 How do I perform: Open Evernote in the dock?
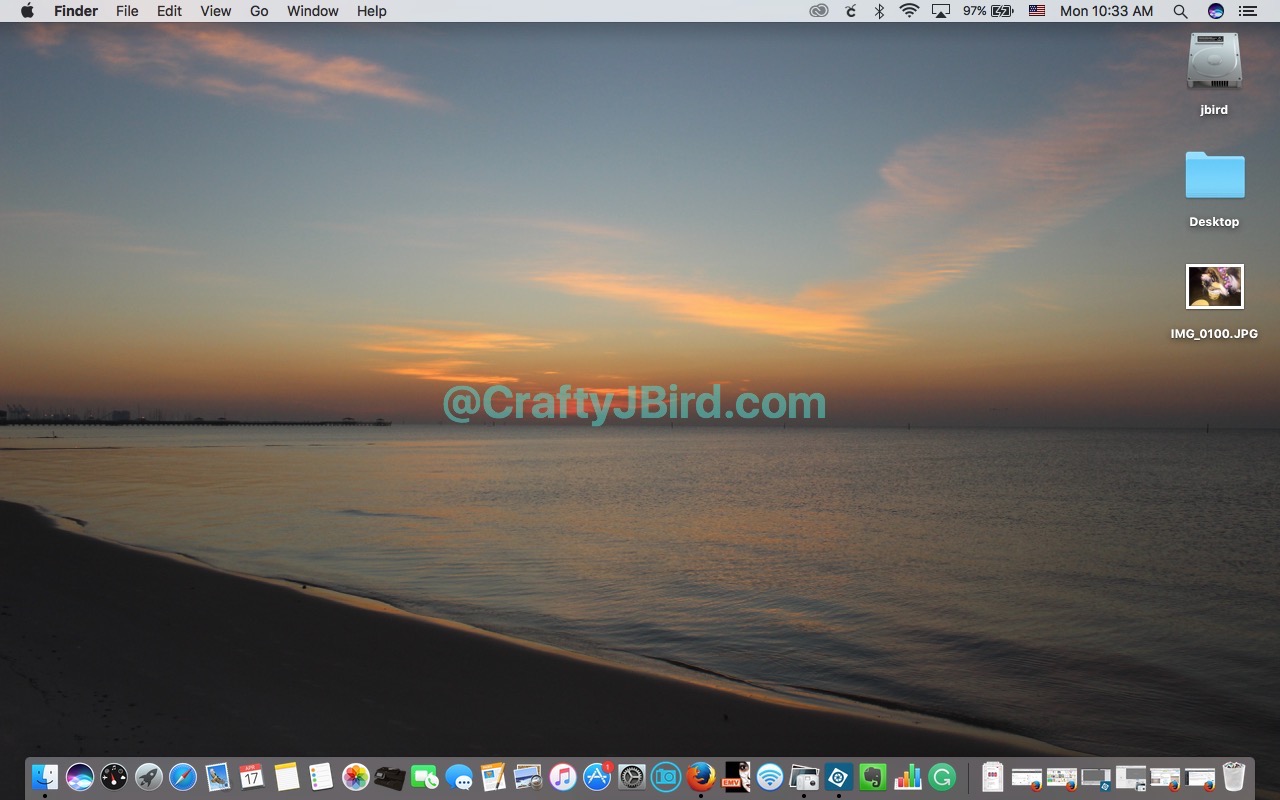[x=873, y=777]
